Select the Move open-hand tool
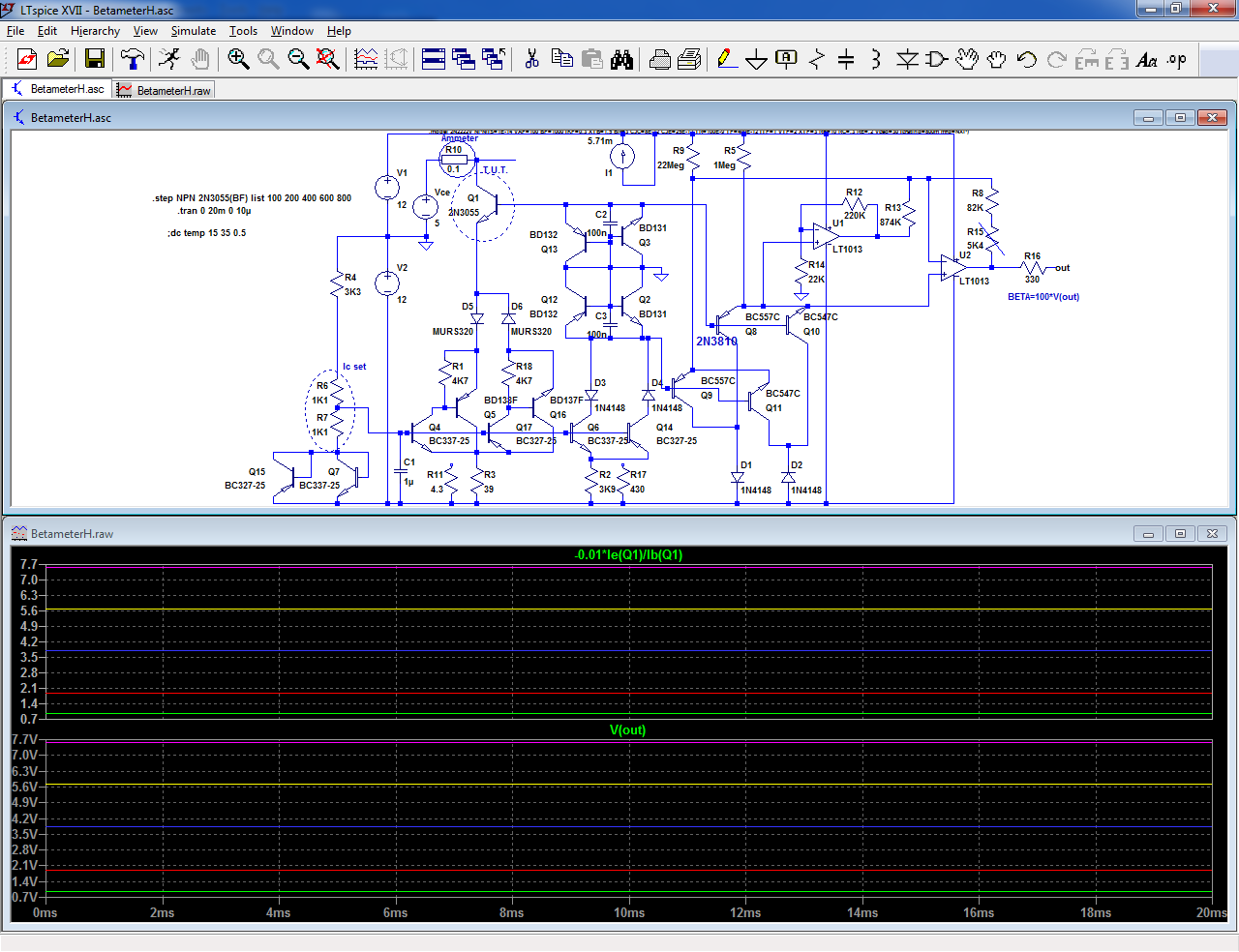 tap(967, 60)
